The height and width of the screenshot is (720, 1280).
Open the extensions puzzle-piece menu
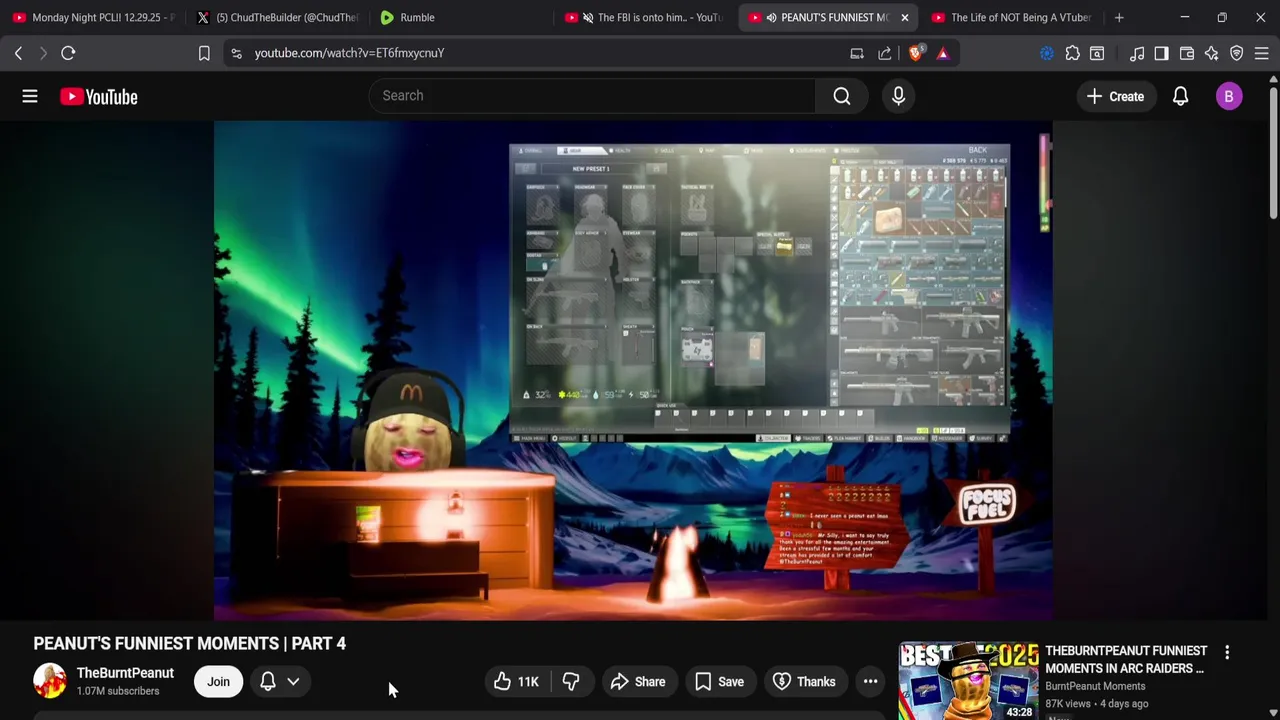pos(1072,53)
